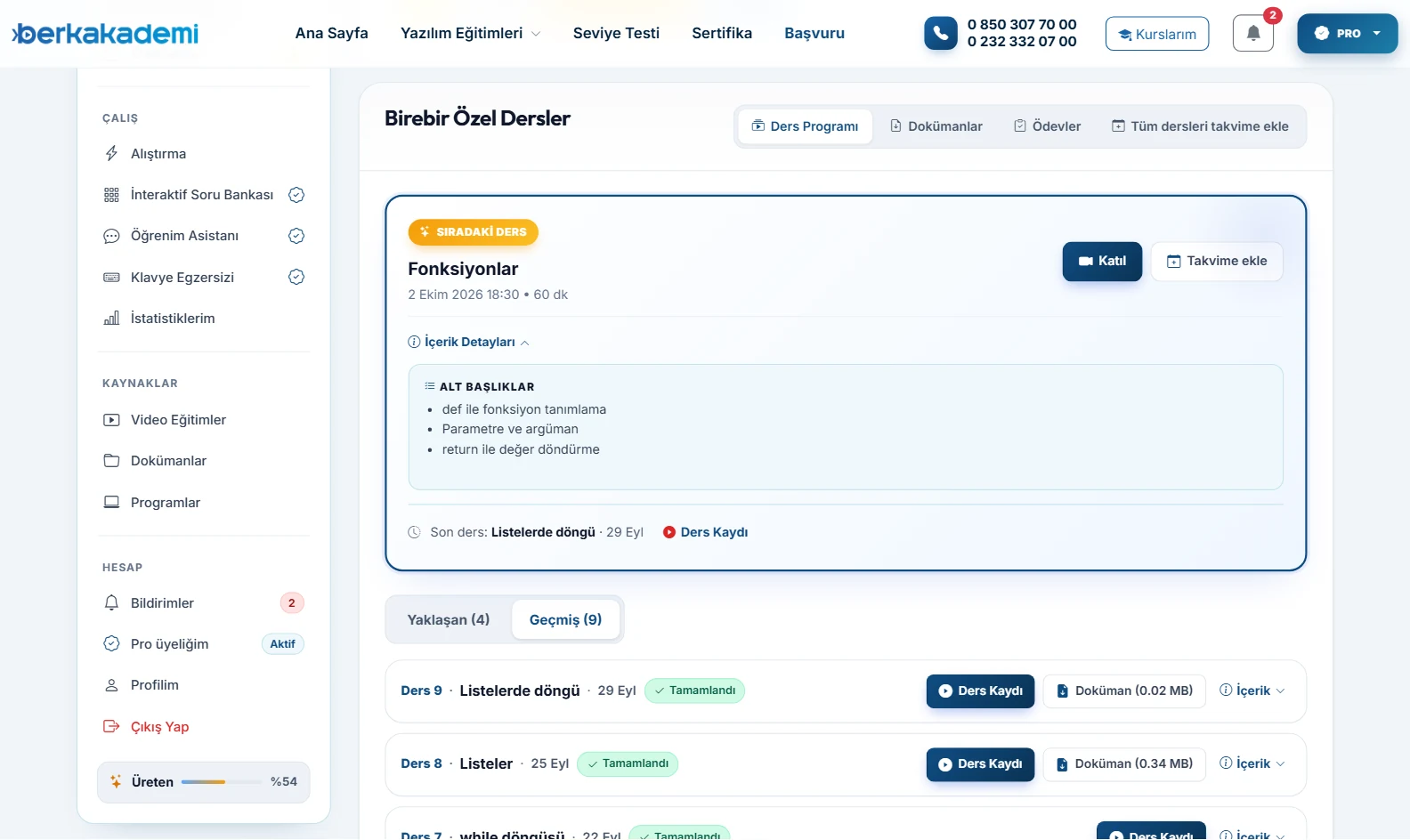1410x840 pixels.
Task: Select the Yaklaşan (4) tab
Action: 449,619
